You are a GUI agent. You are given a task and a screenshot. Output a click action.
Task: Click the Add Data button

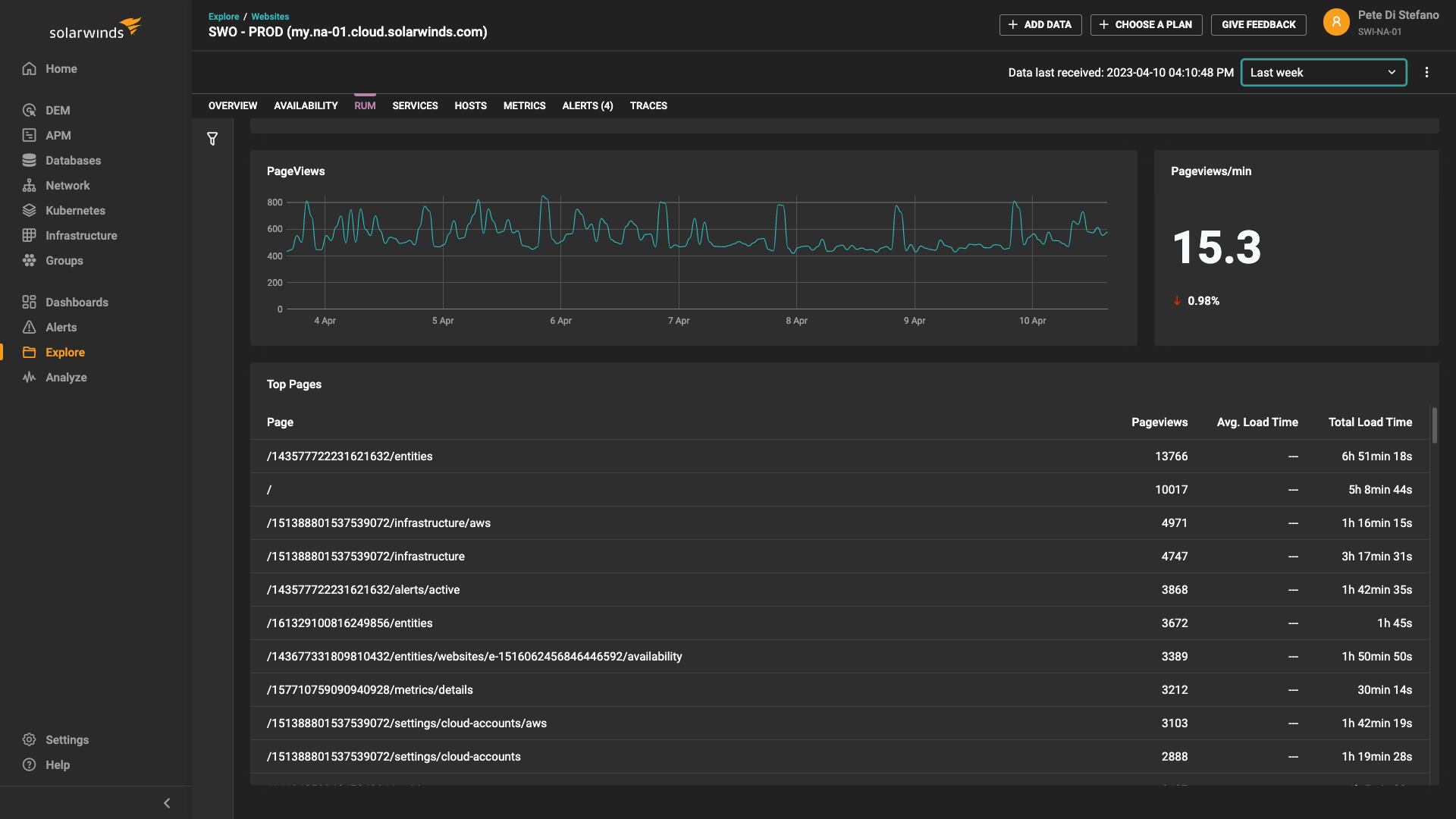(1040, 24)
